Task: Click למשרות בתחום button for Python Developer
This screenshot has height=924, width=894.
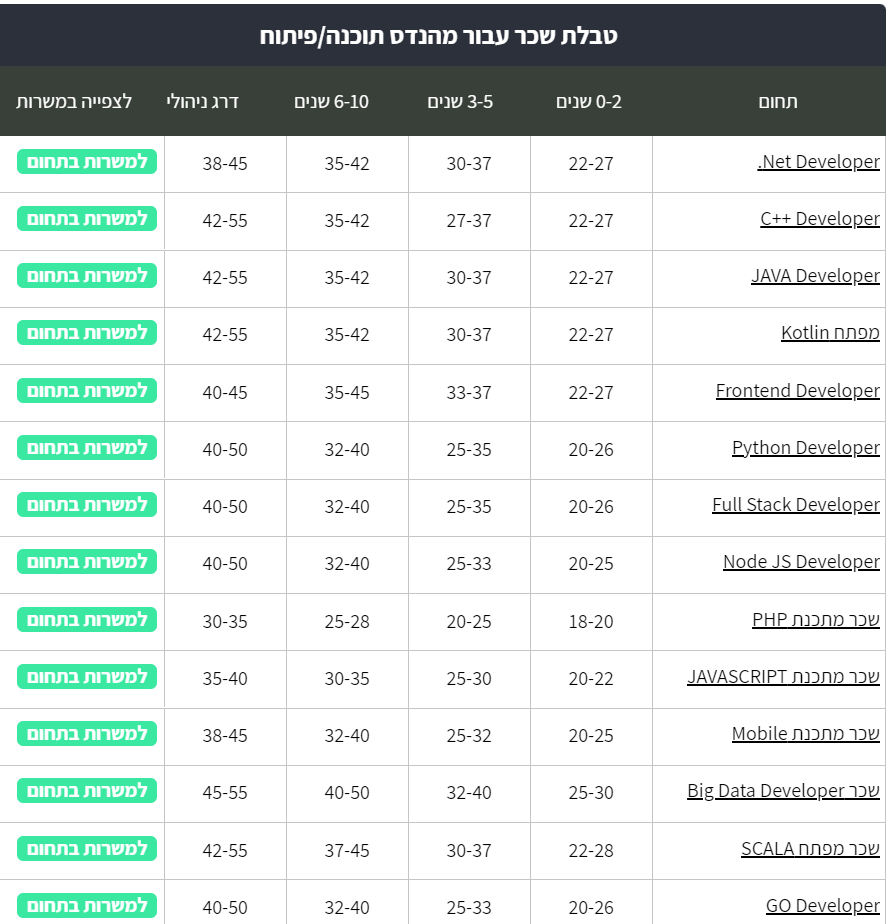Action: (x=88, y=447)
